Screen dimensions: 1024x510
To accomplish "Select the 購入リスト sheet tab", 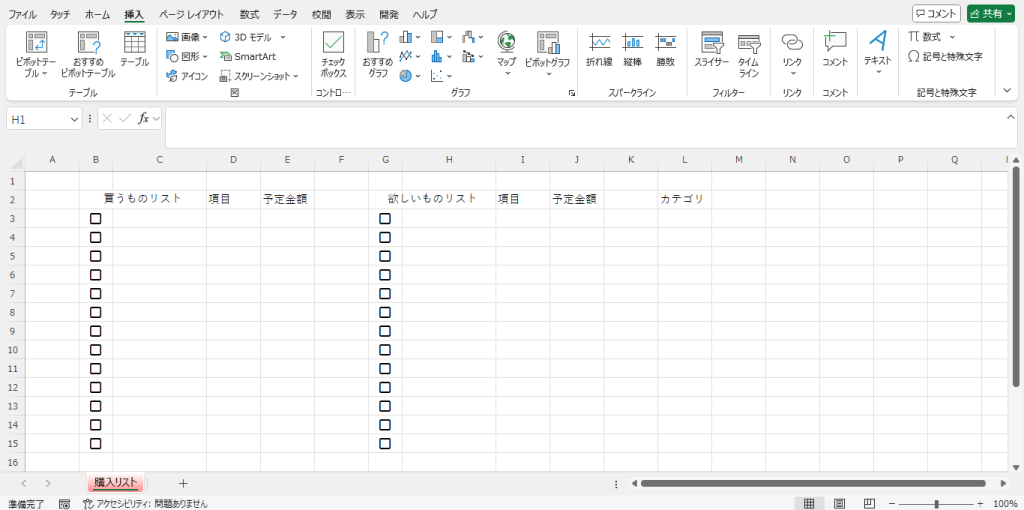I will coord(115,483).
